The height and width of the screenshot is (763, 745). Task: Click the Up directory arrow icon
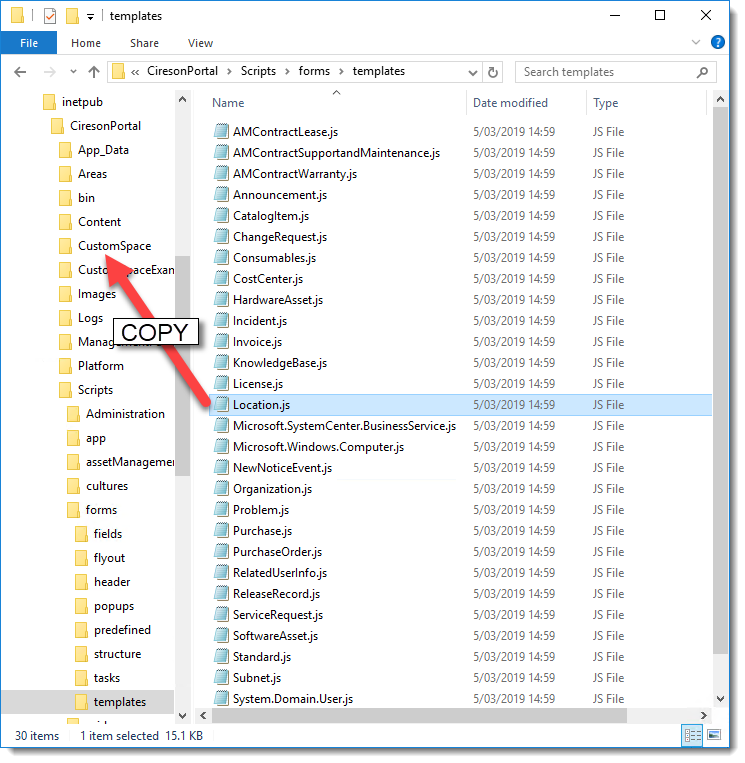[x=94, y=72]
